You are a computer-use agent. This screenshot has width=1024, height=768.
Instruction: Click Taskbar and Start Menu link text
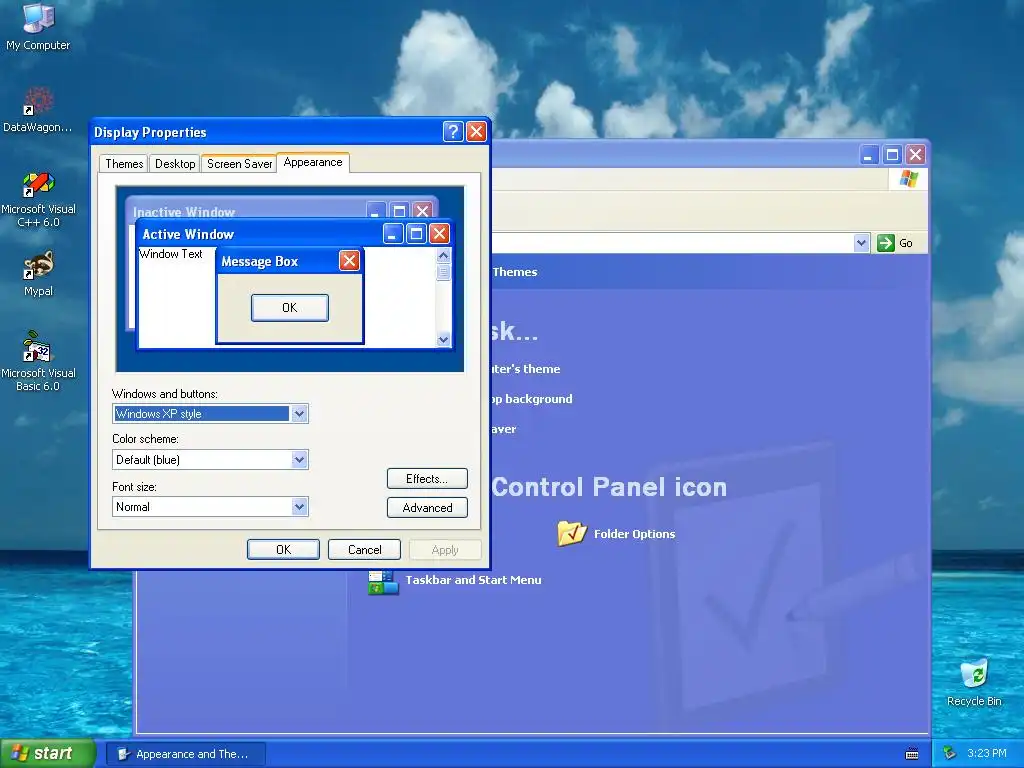[473, 580]
